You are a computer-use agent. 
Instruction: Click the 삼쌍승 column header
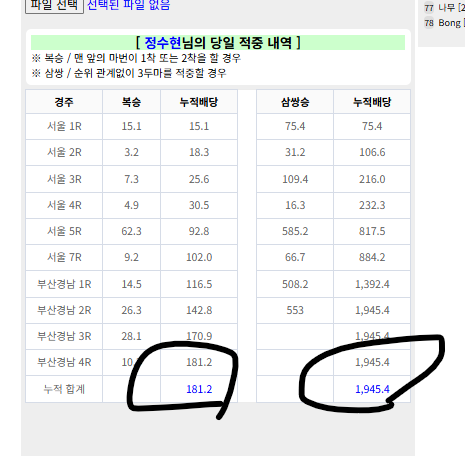[x=295, y=102]
